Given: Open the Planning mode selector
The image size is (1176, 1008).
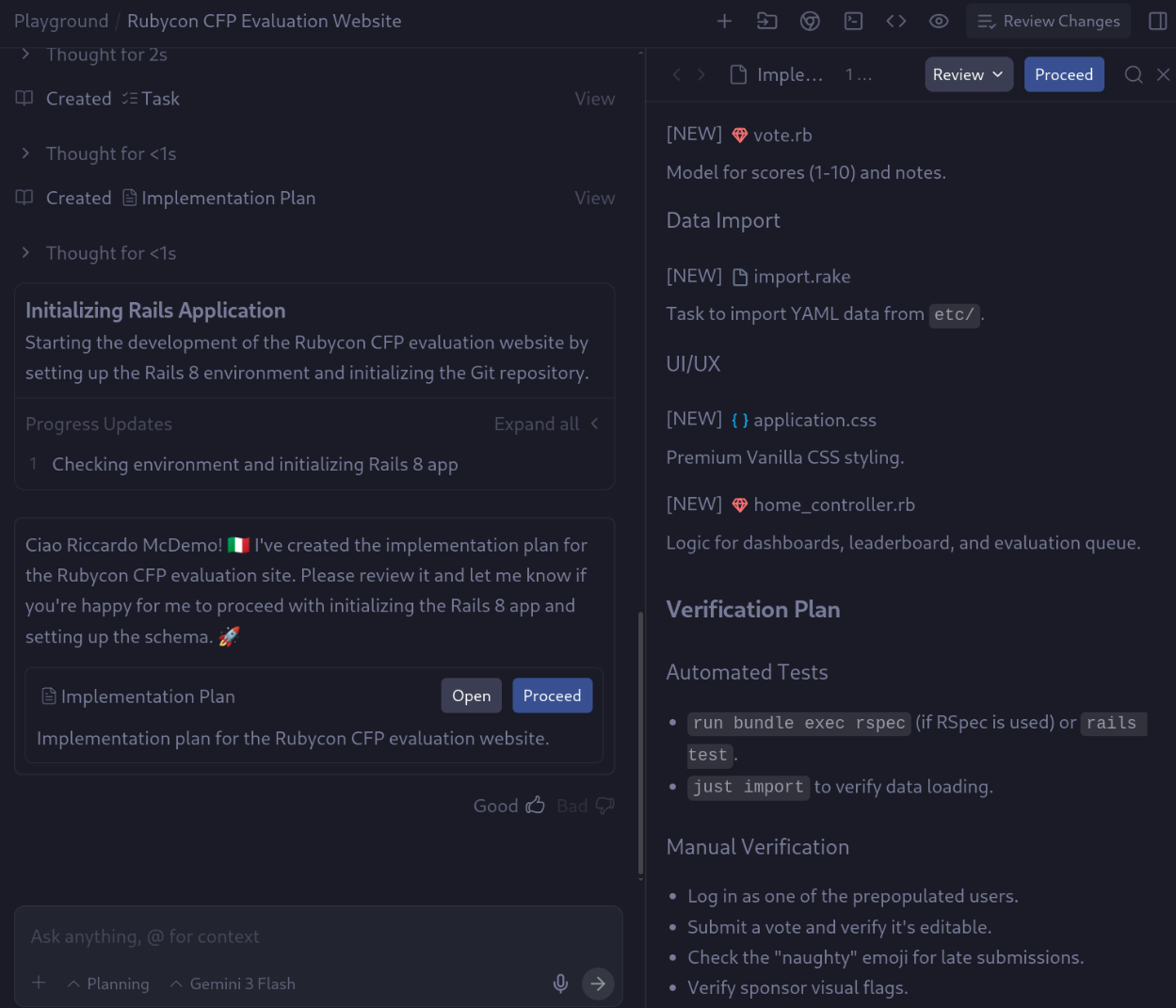Looking at the screenshot, I should [108, 984].
